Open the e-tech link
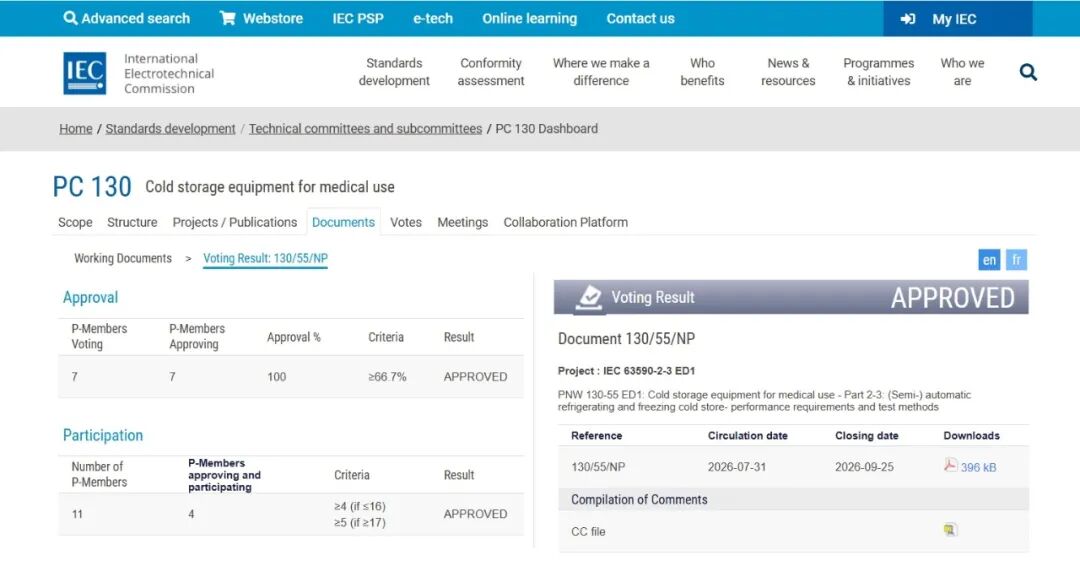Viewport: 1080px width, 566px height. 433,19
